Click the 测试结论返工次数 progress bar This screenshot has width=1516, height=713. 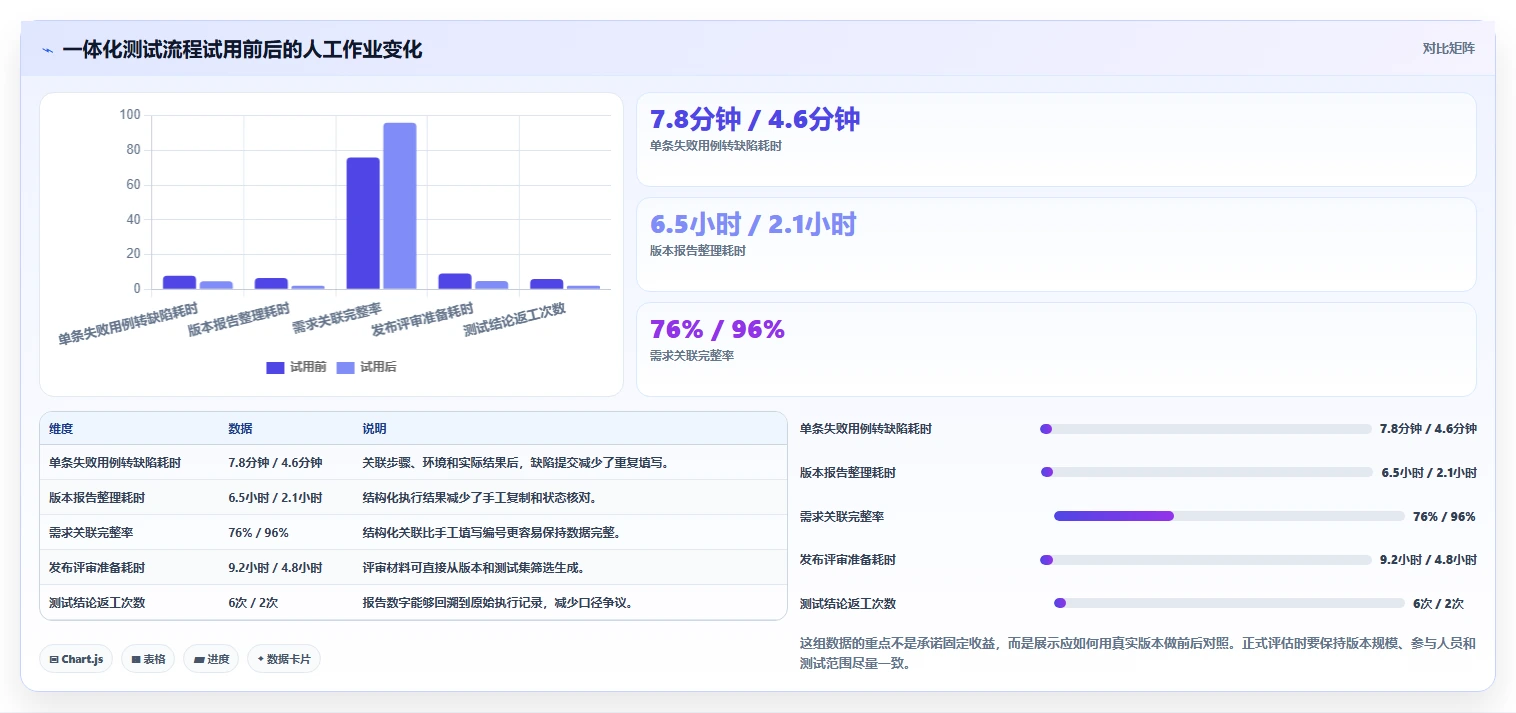coord(1229,603)
